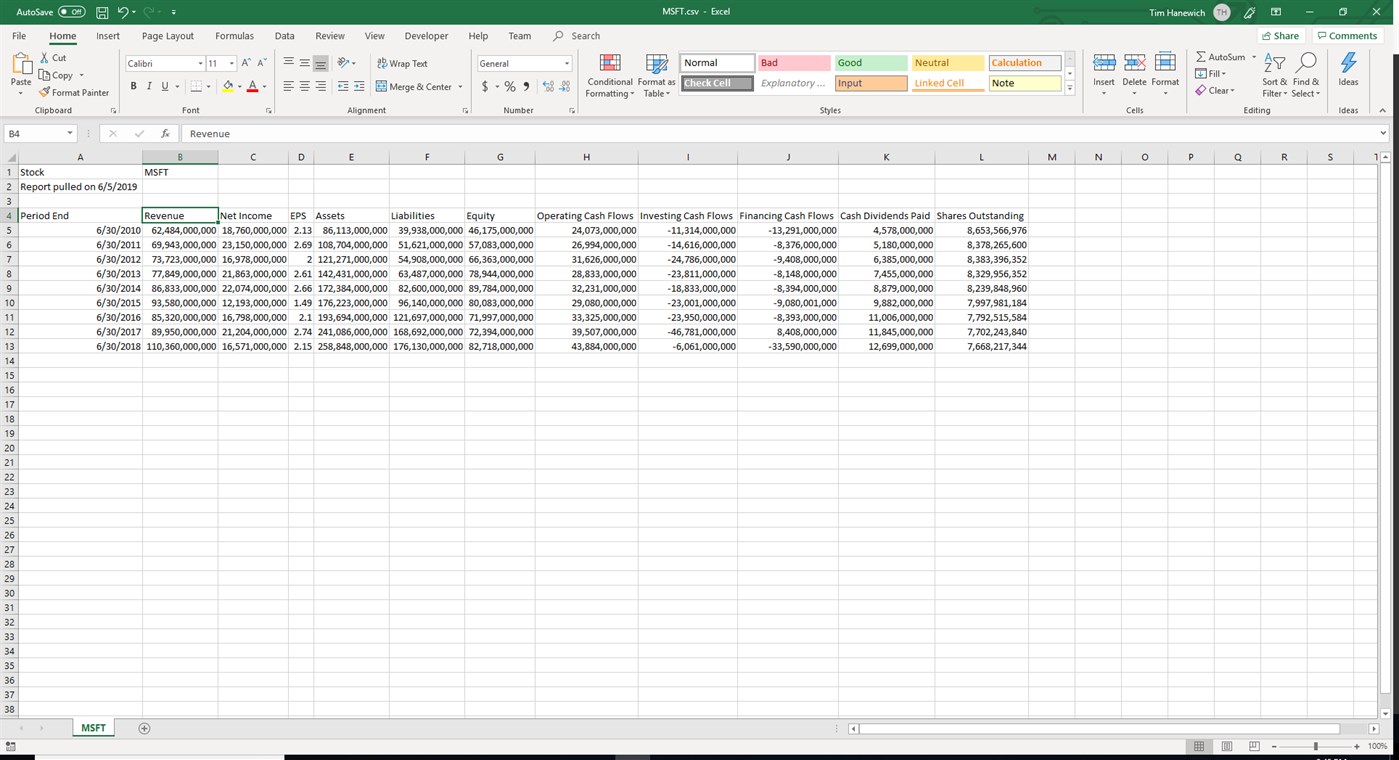
Task: Toggle Wrap Text for the cell
Action: pos(402,63)
